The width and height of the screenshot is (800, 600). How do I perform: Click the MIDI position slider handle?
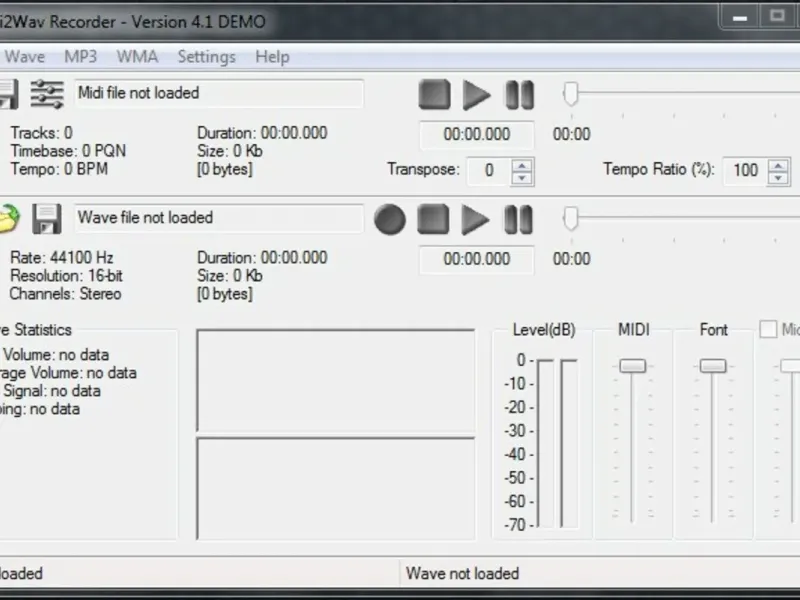[570, 94]
